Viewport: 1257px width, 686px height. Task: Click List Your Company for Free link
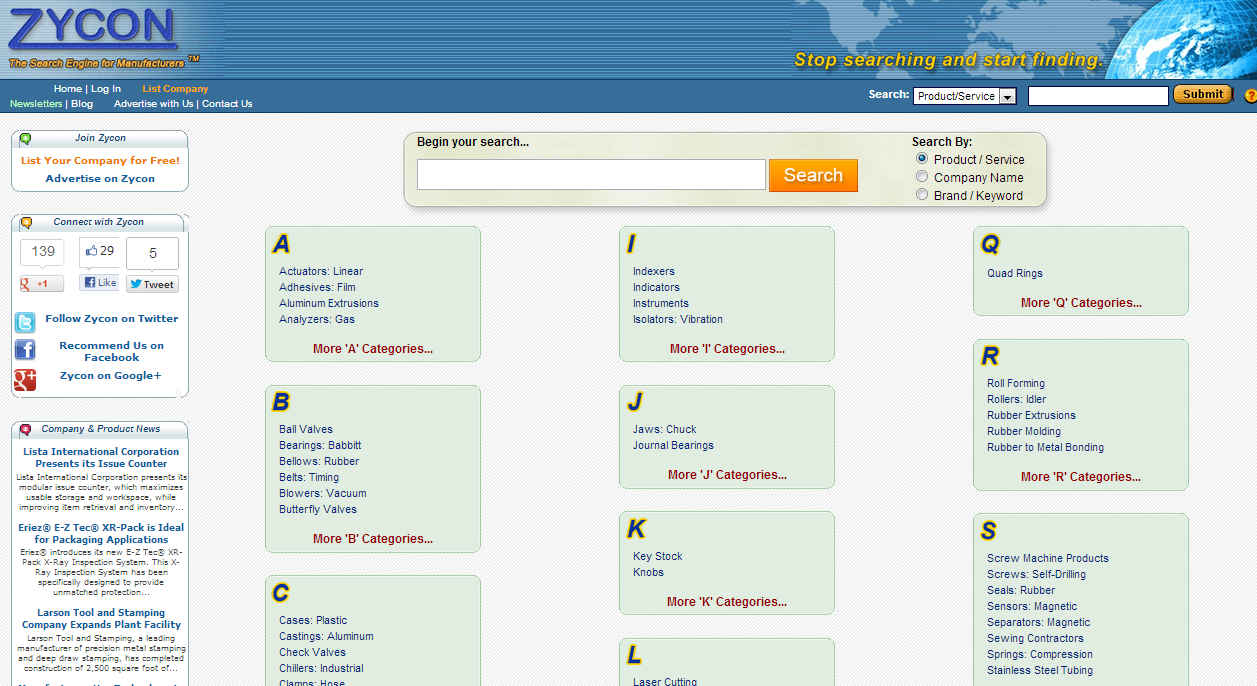(100, 160)
